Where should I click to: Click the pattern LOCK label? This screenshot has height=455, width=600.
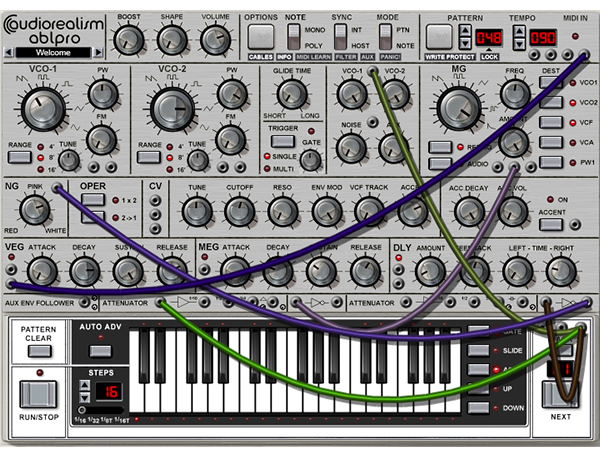point(489,57)
